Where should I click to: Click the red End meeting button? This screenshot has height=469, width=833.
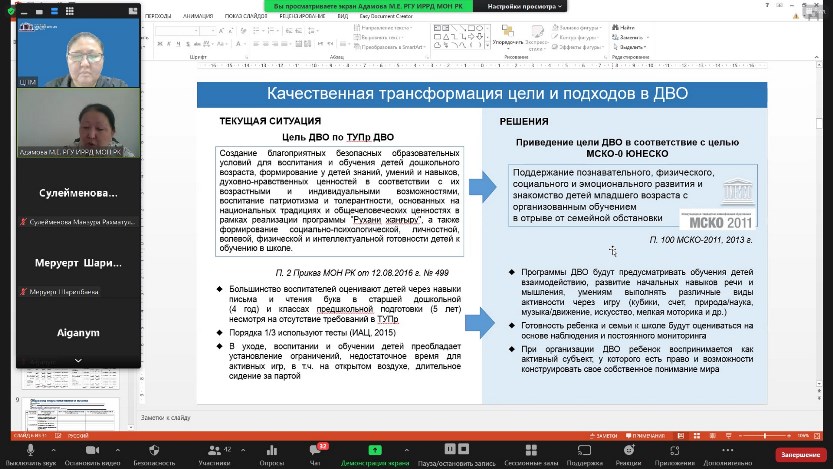coord(800,455)
